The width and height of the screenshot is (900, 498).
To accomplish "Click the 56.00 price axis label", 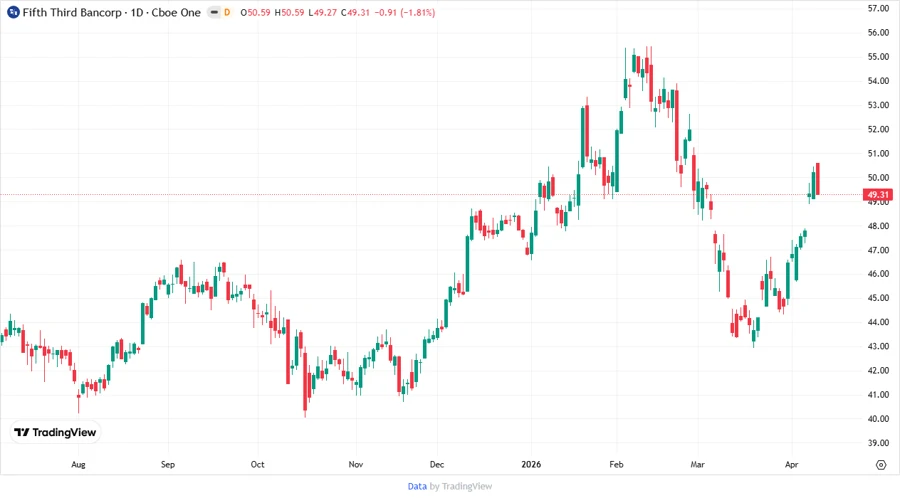I will [x=878, y=33].
